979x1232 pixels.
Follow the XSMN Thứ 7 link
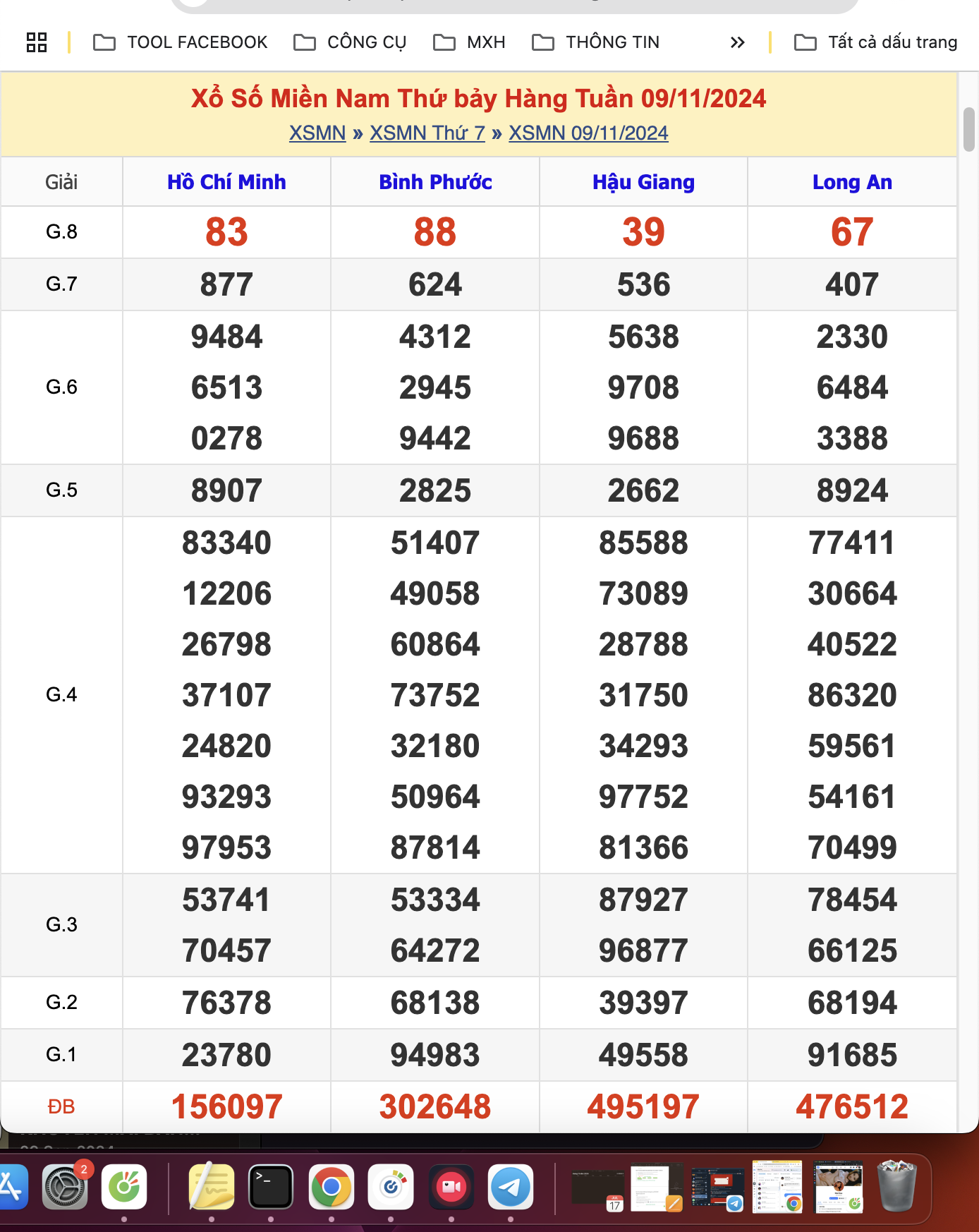427,133
